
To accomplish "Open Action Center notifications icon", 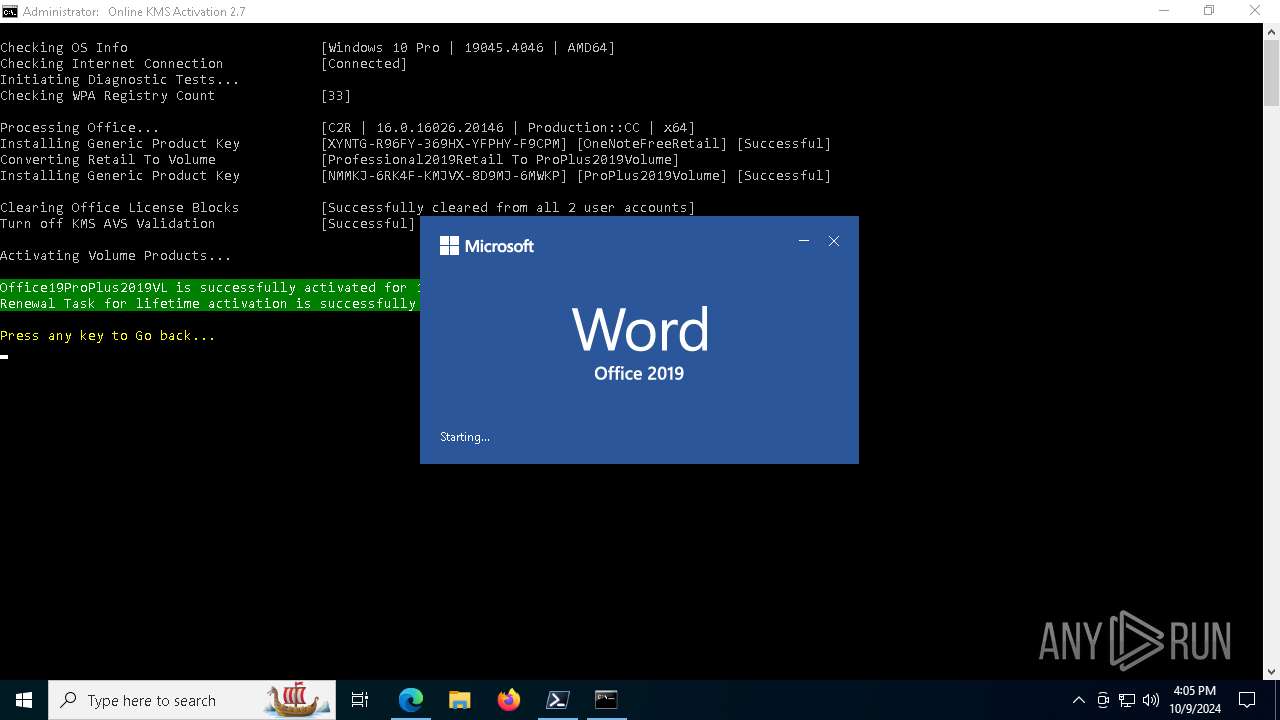I will [x=1247, y=700].
